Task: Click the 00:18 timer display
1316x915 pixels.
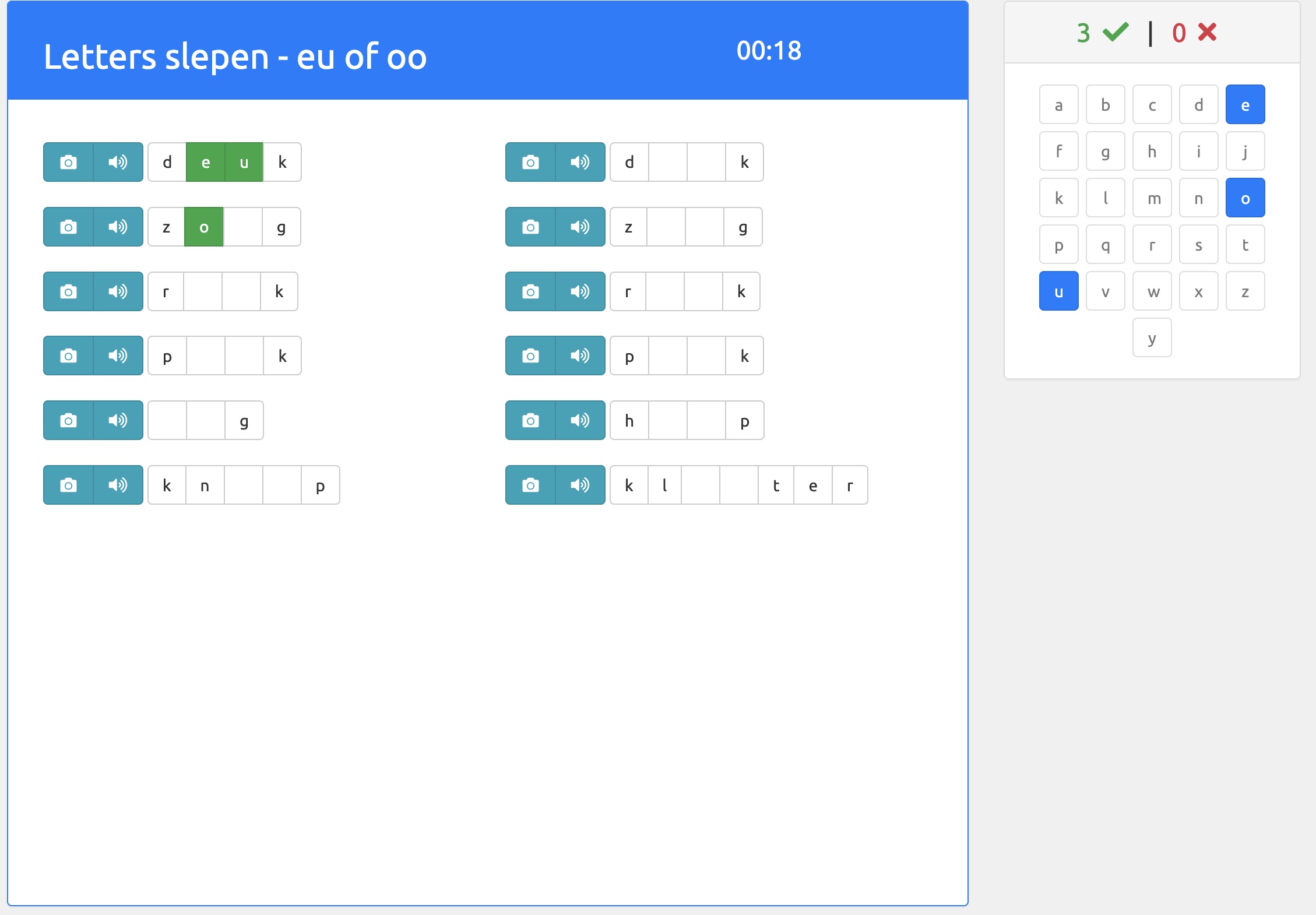Action: click(769, 51)
